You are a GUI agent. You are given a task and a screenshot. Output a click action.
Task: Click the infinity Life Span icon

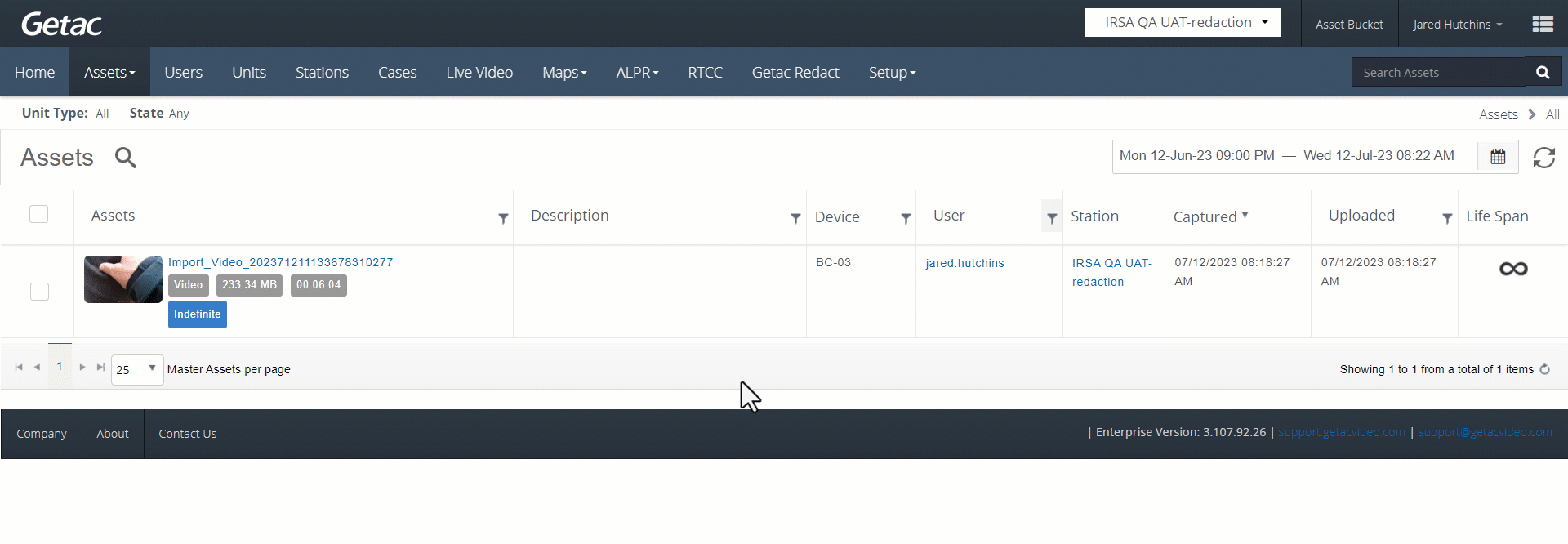(1513, 269)
